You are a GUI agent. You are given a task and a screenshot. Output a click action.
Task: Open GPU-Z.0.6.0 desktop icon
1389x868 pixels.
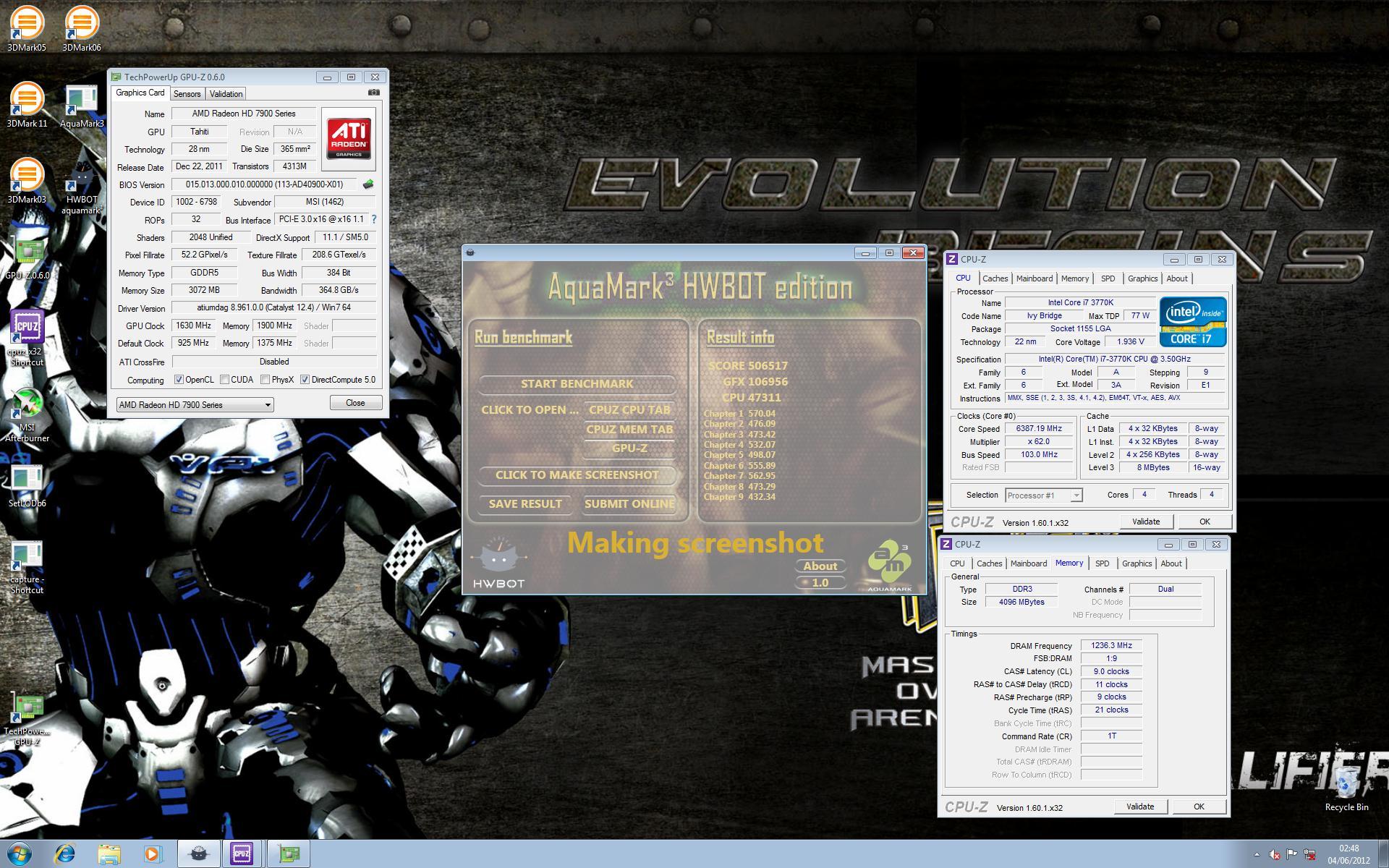click(x=27, y=257)
